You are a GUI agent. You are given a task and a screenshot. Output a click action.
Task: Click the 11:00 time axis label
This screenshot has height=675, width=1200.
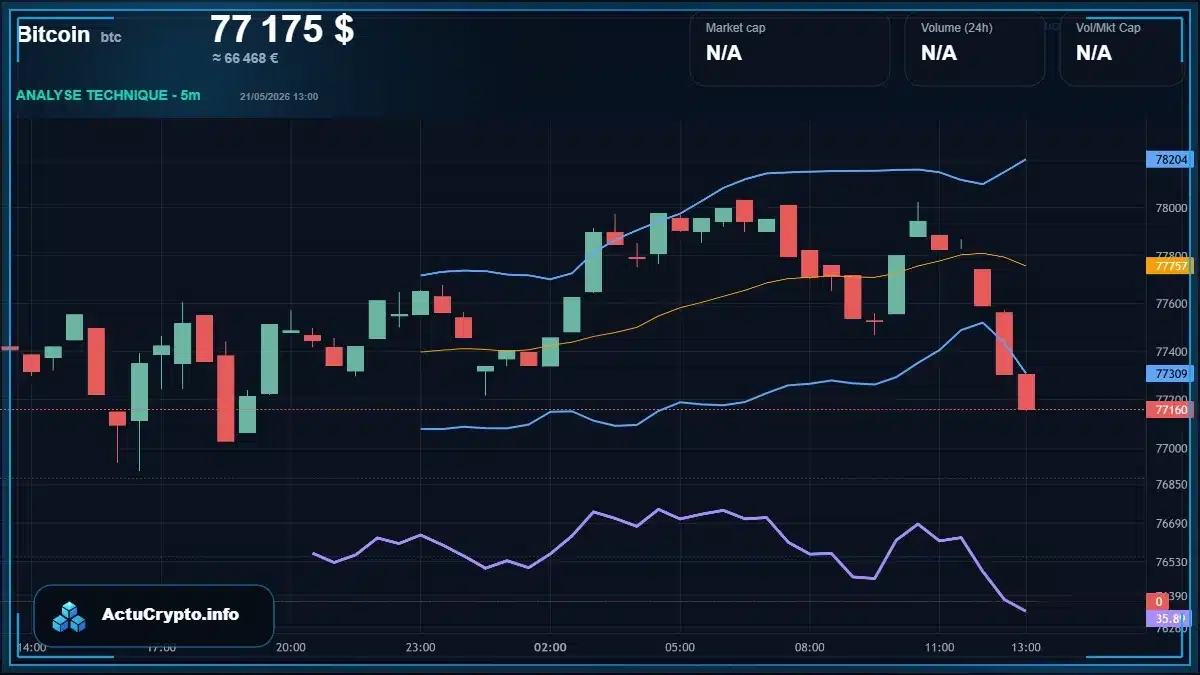(x=939, y=648)
